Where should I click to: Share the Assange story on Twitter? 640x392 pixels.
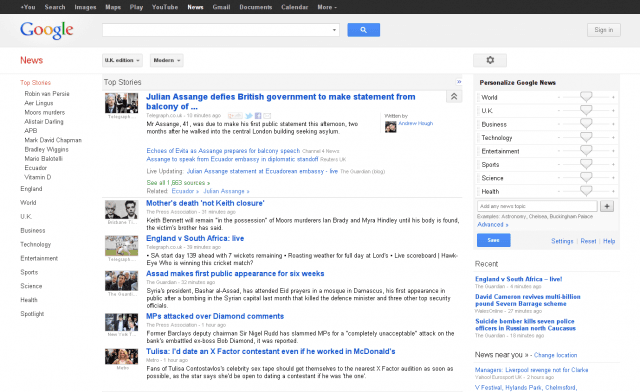[249, 116]
